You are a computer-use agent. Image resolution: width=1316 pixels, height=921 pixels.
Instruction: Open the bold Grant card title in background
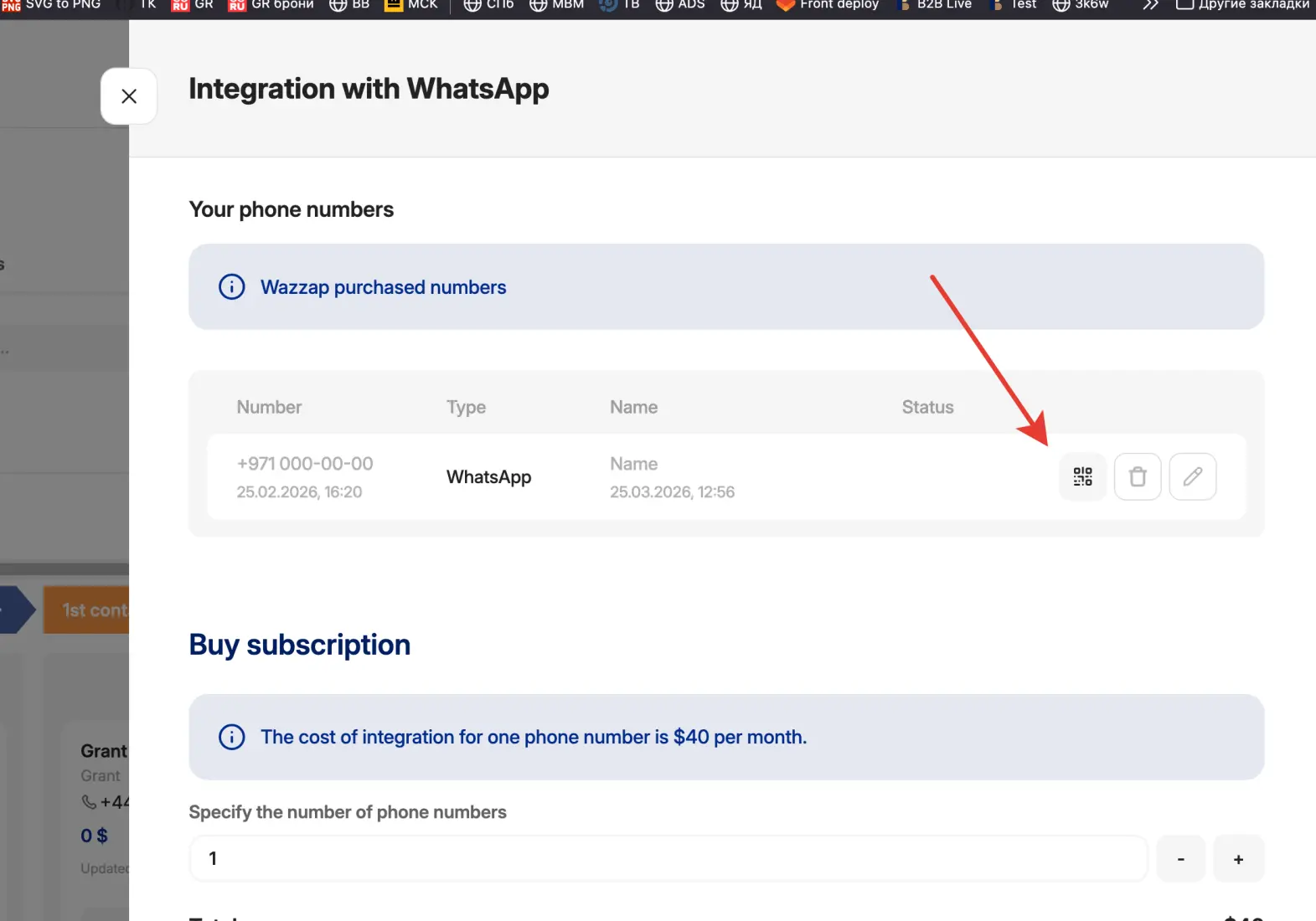point(104,751)
